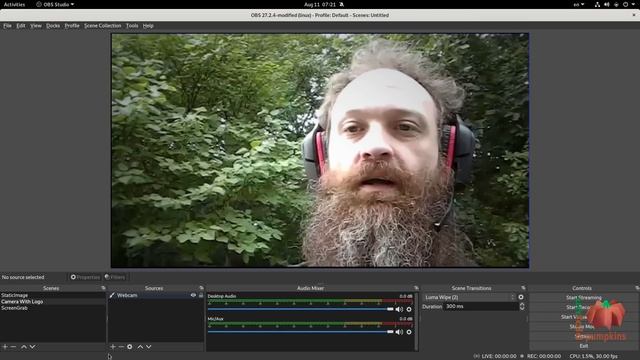The image size is (640, 360).
Task: Open the Docks menu
Action: tap(53, 26)
